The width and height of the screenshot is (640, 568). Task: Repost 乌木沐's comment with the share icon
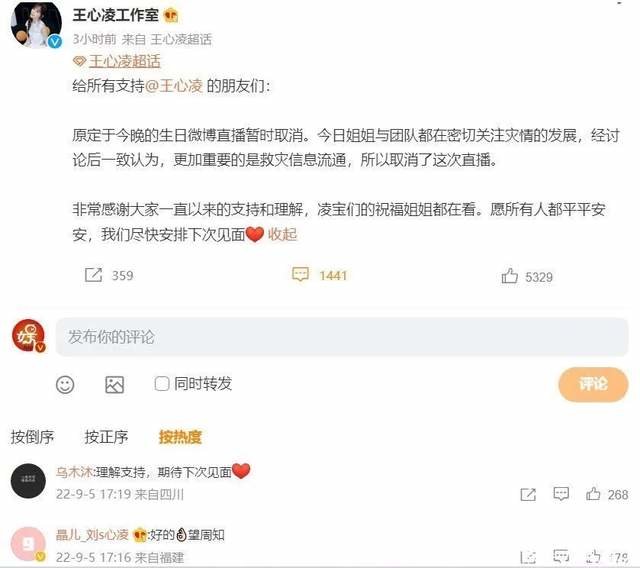pyautogui.click(x=528, y=495)
